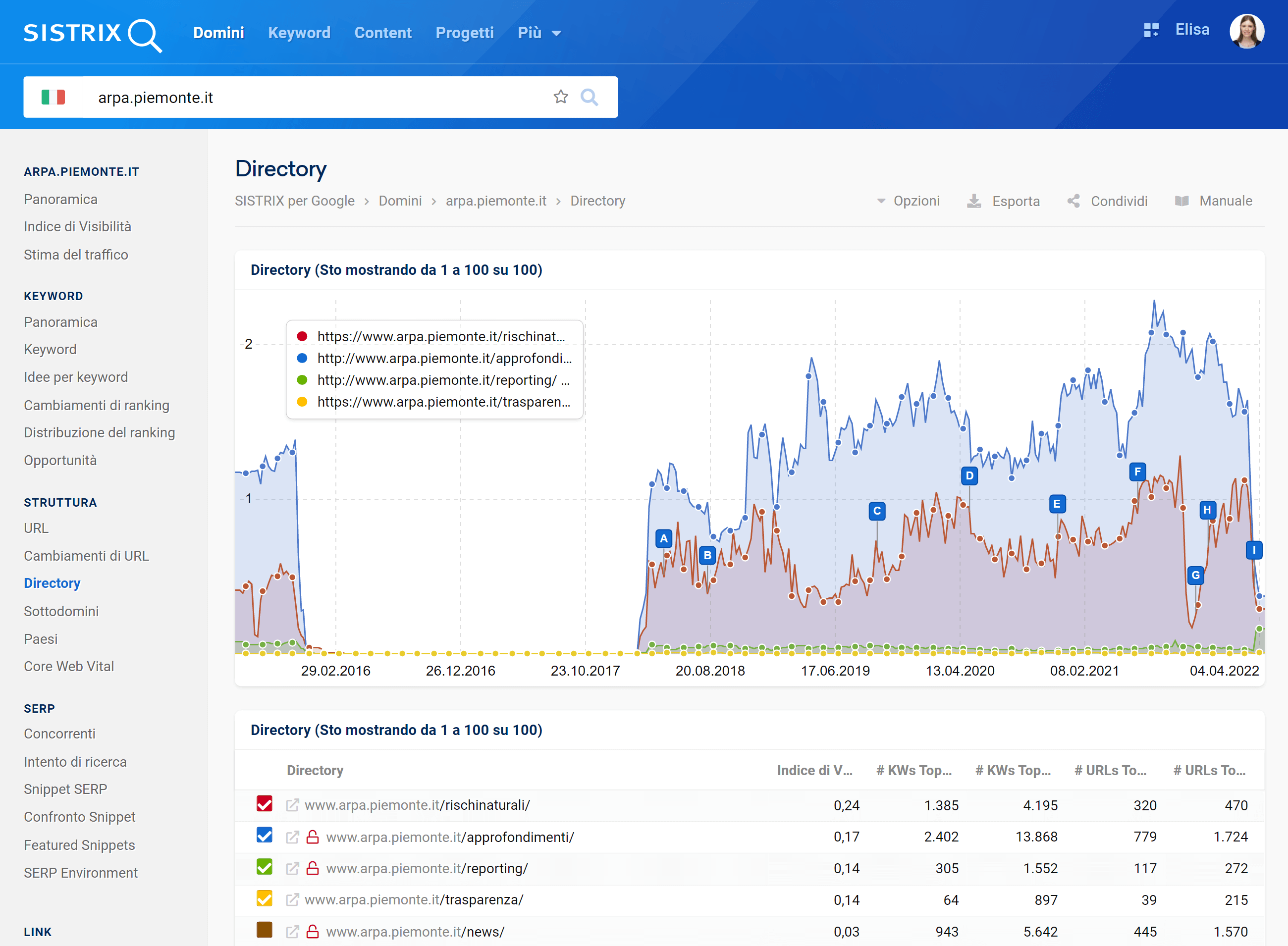Select event pin I on chart
1288x946 pixels.
click(1254, 550)
